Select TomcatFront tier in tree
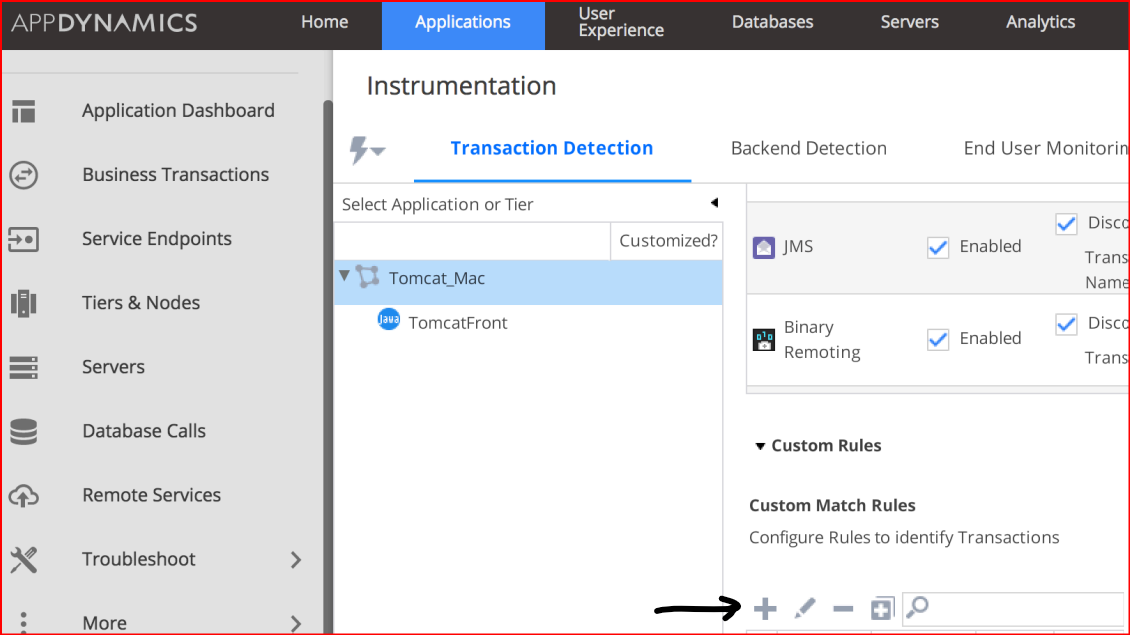 (x=458, y=323)
